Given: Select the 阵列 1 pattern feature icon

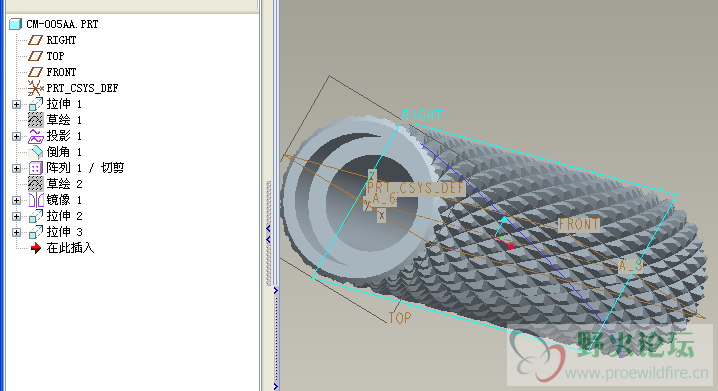Looking at the screenshot, I should (x=35, y=168).
